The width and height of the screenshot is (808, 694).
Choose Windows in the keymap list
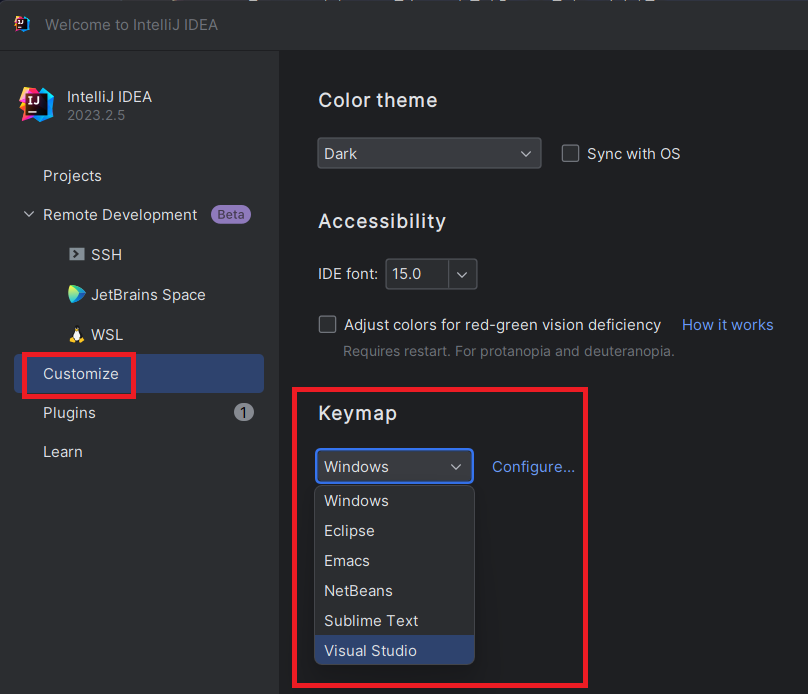394,501
